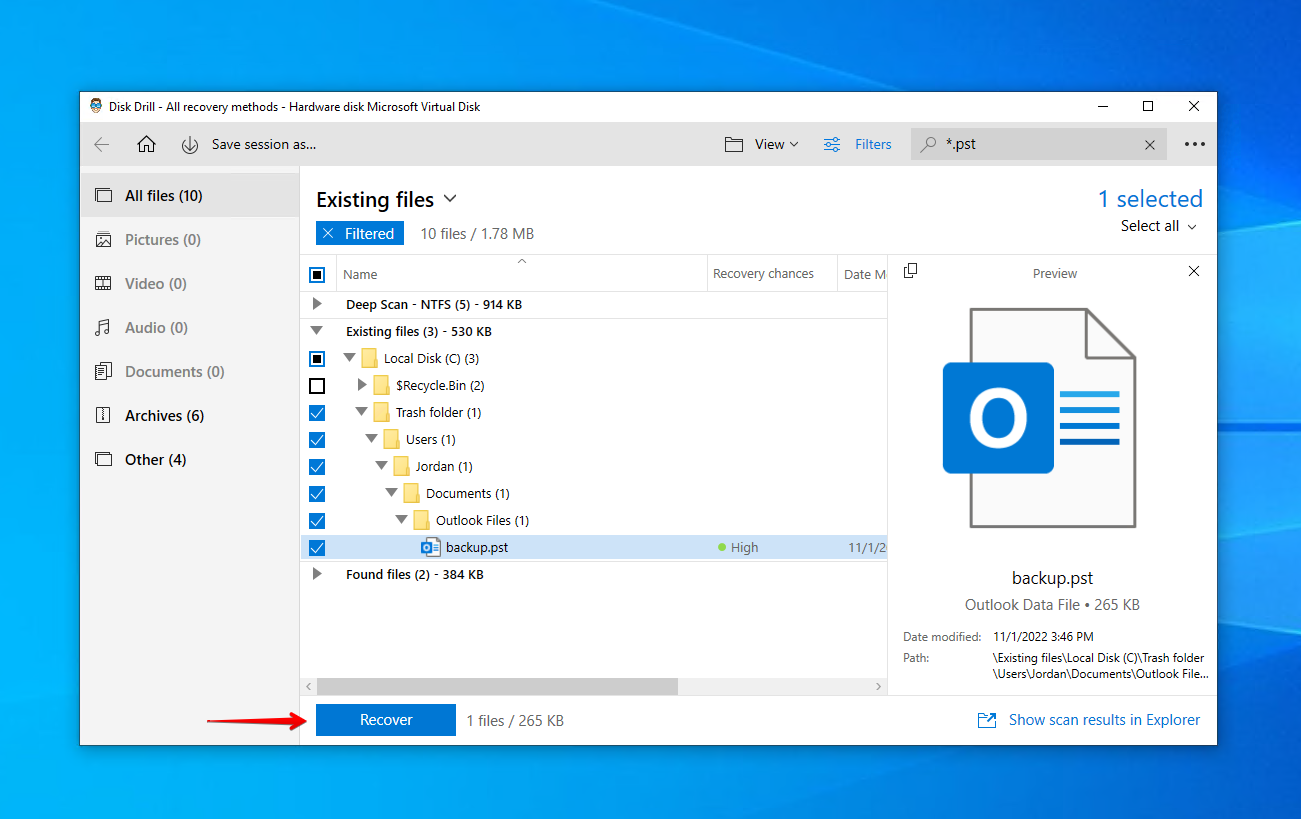Open the View dropdown
The width and height of the screenshot is (1301, 819).
pyautogui.click(x=777, y=145)
